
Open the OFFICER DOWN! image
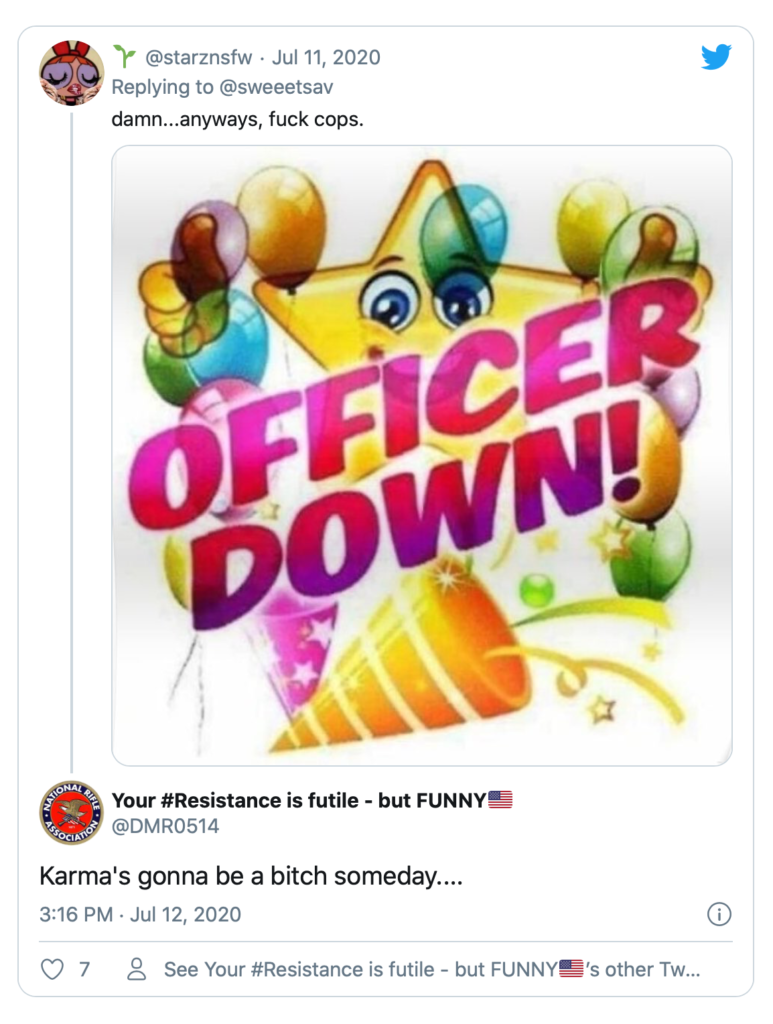[x=421, y=455]
